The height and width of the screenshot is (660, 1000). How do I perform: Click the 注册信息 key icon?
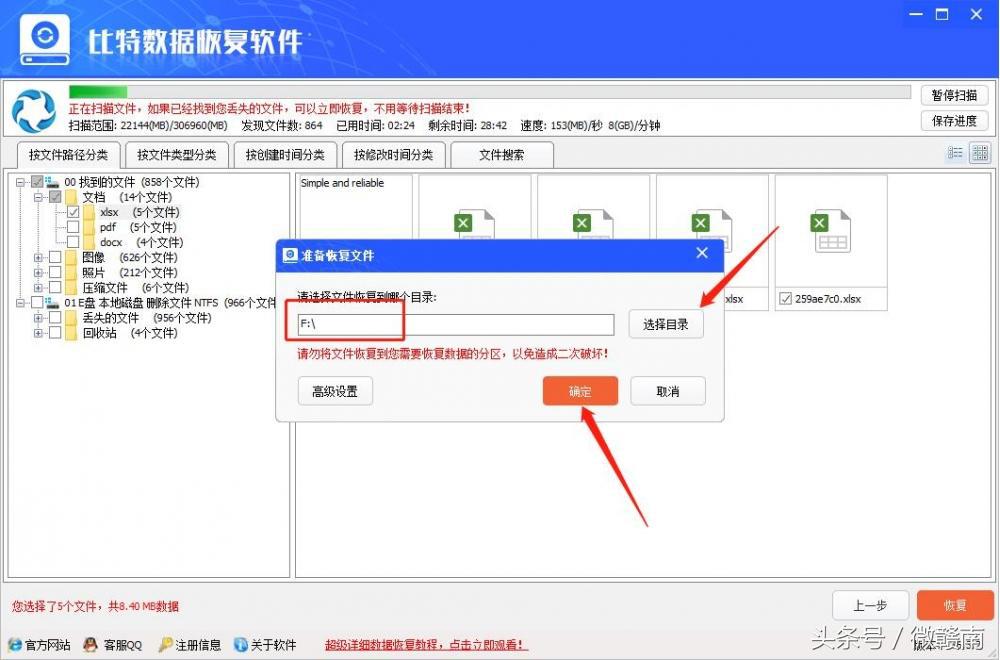pos(165,645)
